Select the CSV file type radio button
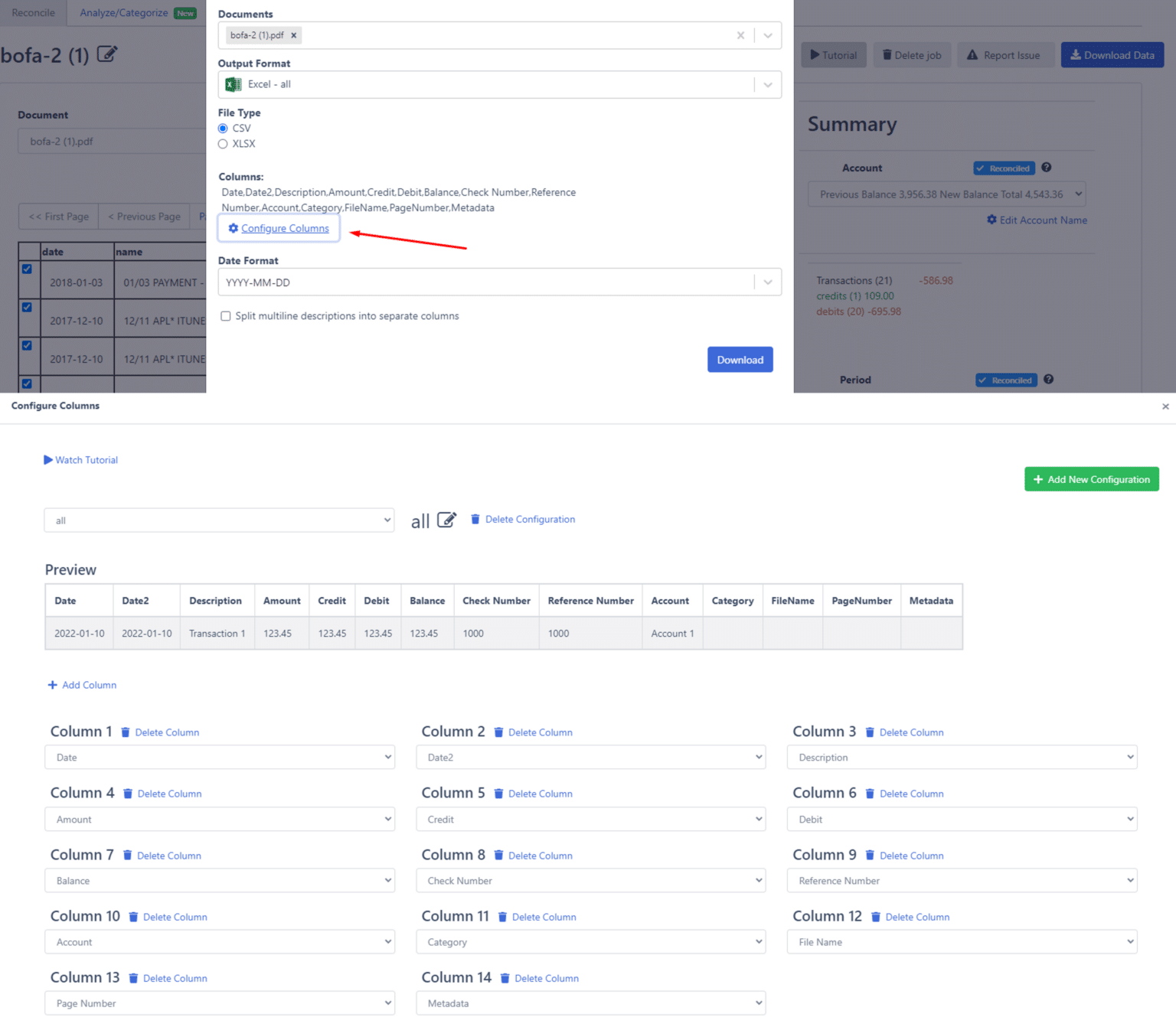1176x1027 pixels. (x=223, y=129)
